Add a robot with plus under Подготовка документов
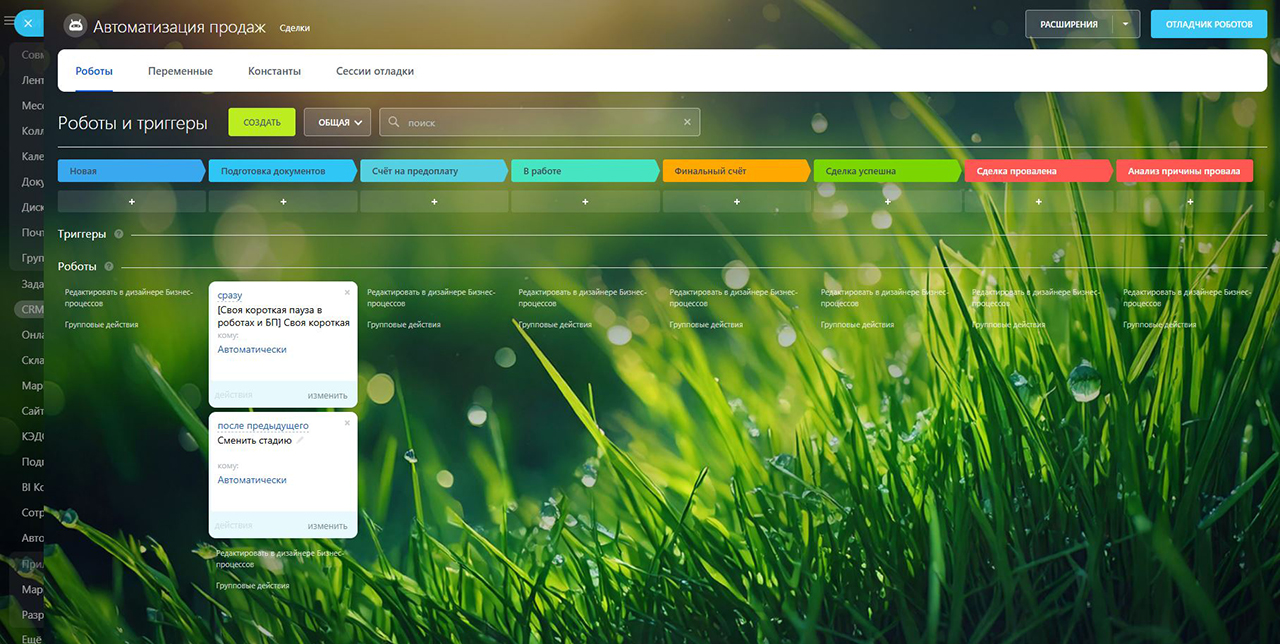The width and height of the screenshot is (1280, 644). tap(283, 201)
